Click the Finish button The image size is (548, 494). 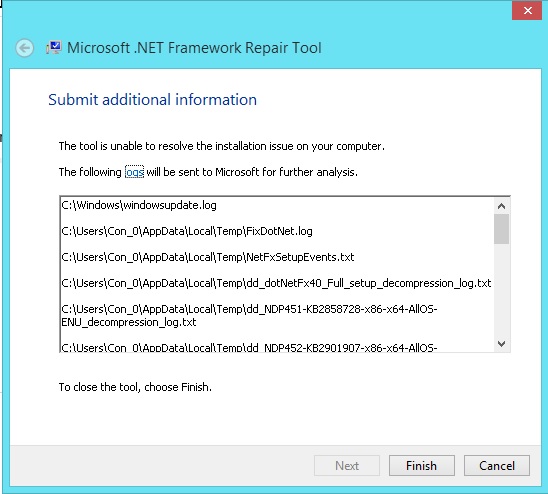[x=421, y=465]
